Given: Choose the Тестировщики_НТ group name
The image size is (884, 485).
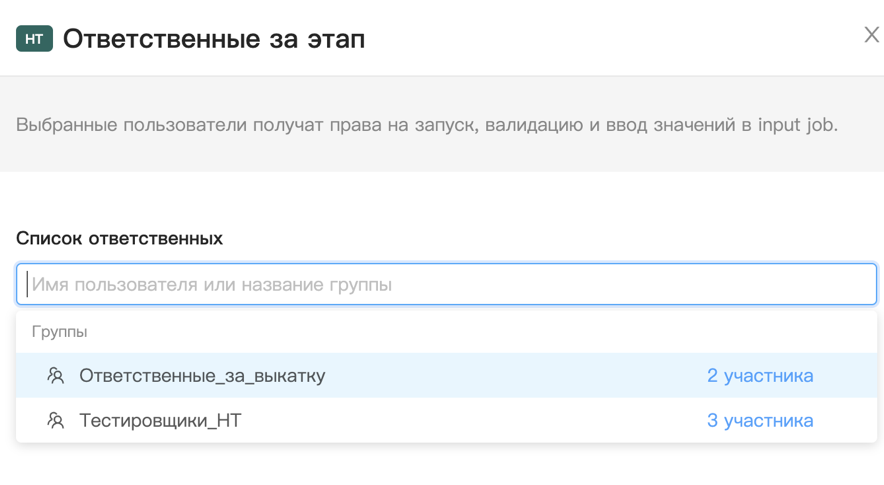Looking at the screenshot, I should click(160, 421).
